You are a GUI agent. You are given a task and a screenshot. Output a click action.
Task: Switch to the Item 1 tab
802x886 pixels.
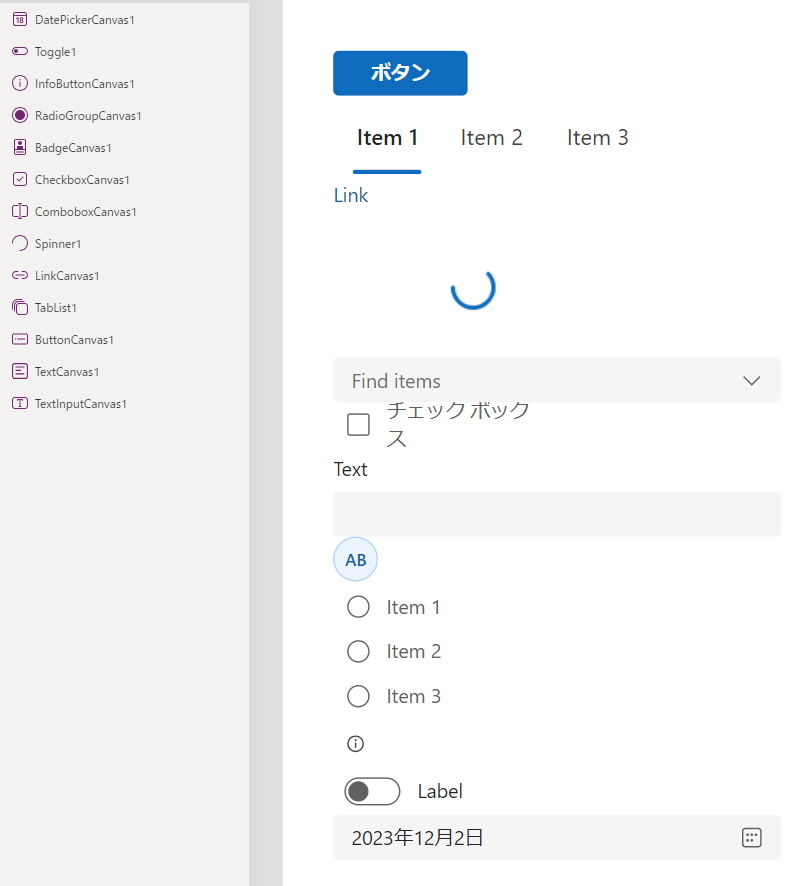(387, 138)
